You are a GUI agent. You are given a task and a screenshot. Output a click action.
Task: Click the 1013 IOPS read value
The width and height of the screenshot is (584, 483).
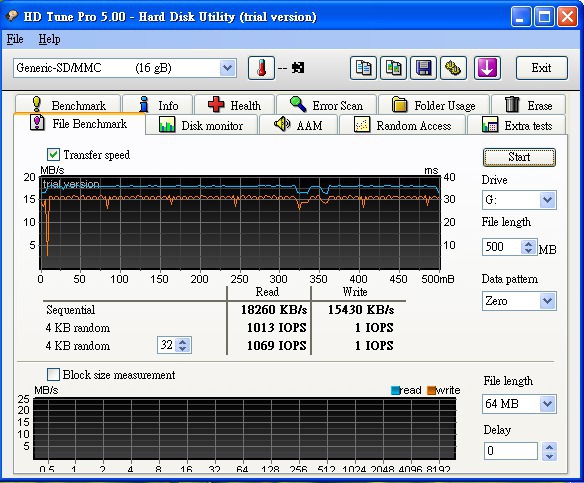coord(277,327)
